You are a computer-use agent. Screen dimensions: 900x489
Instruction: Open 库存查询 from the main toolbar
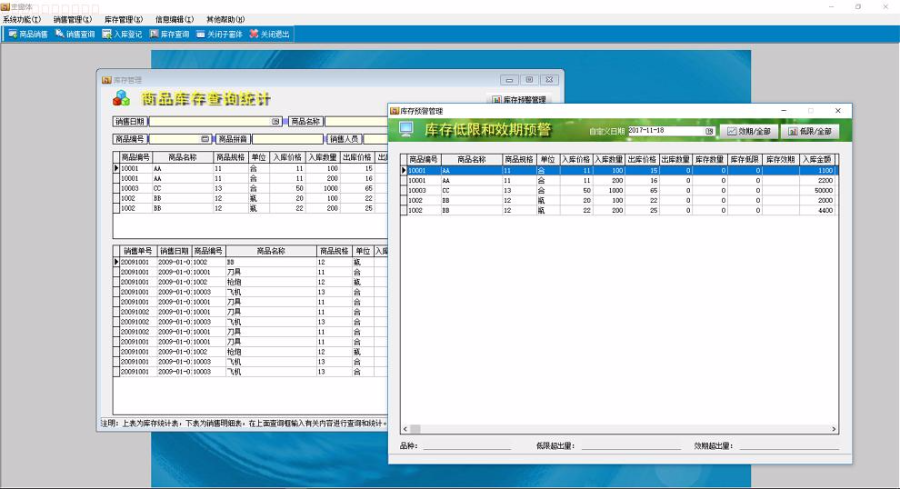coord(169,34)
